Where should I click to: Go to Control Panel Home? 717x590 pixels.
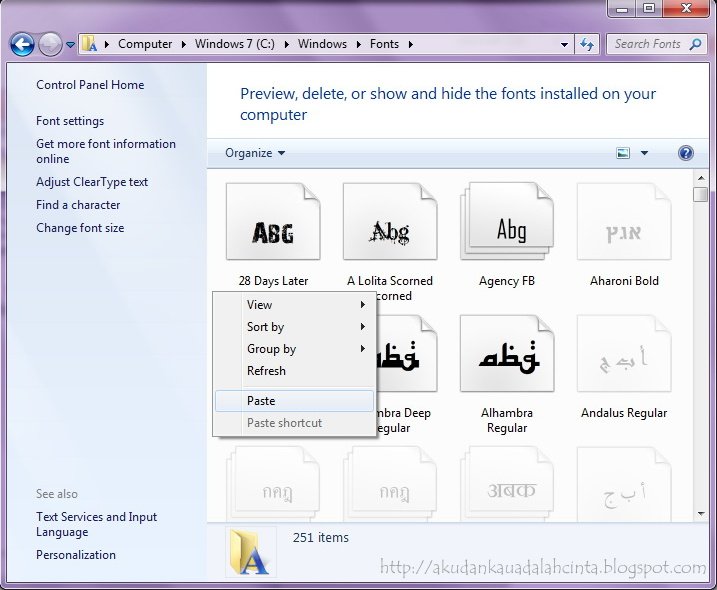pos(90,85)
